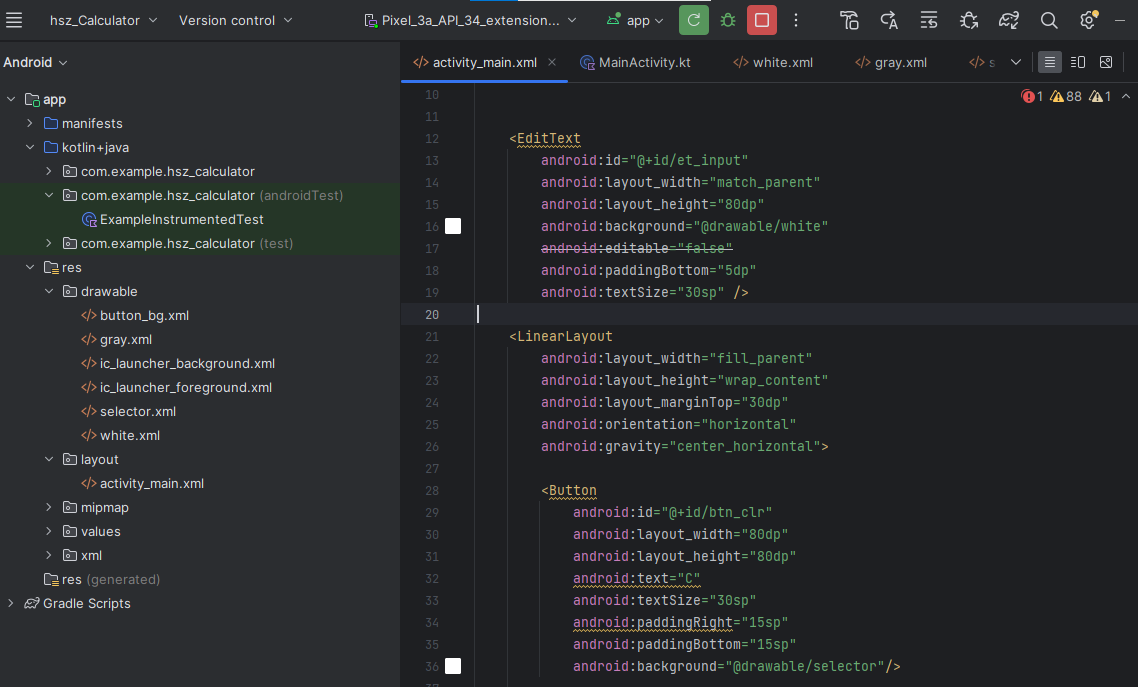Click Sync Project with Gradle Files icon

pos(1009,20)
